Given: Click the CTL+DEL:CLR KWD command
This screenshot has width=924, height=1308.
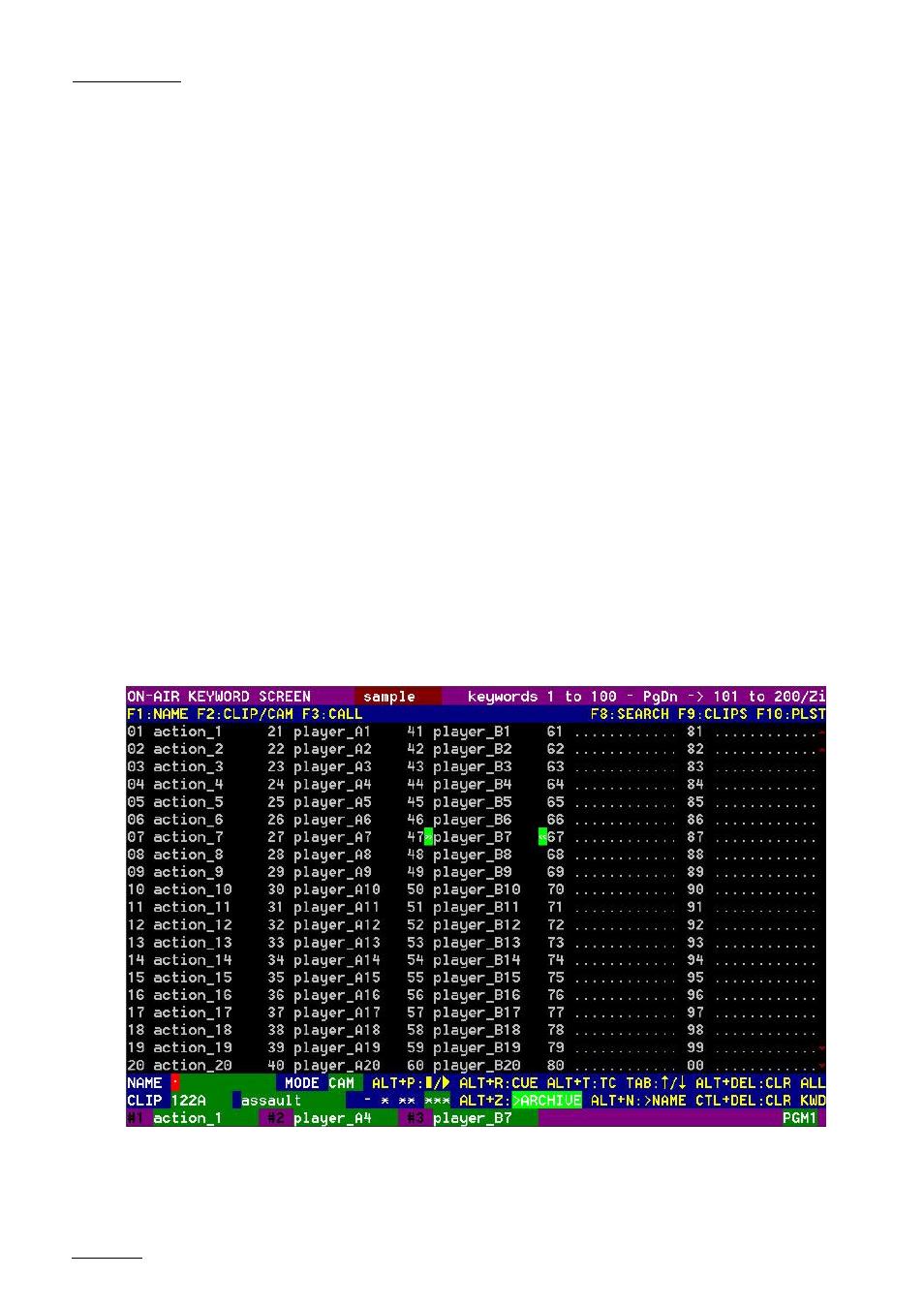Looking at the screenshot, I should point(760,1101).
